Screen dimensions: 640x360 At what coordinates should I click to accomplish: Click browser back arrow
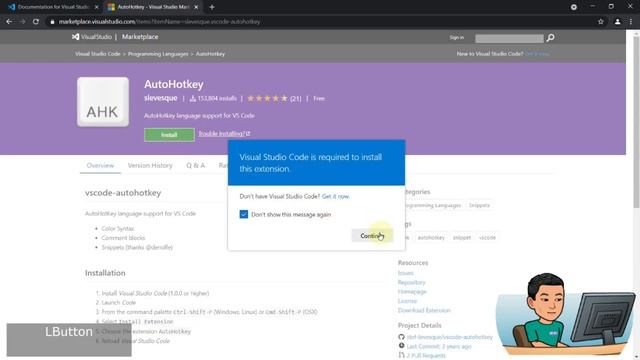pos(9,22)
